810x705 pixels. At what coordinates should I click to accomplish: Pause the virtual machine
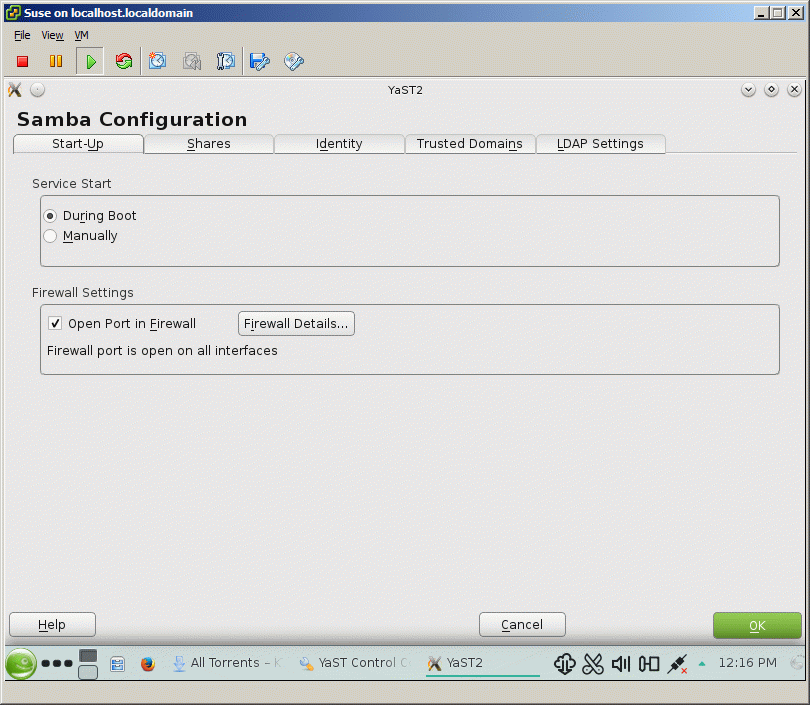pyautogui.click(x=56, y=61)
